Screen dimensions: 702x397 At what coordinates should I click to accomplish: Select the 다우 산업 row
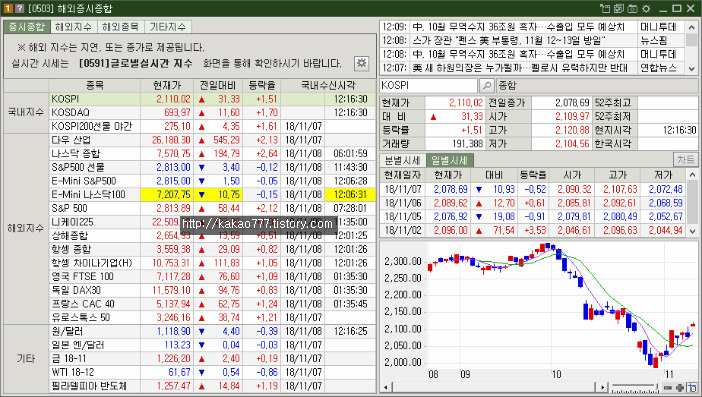tap(213, 140)
